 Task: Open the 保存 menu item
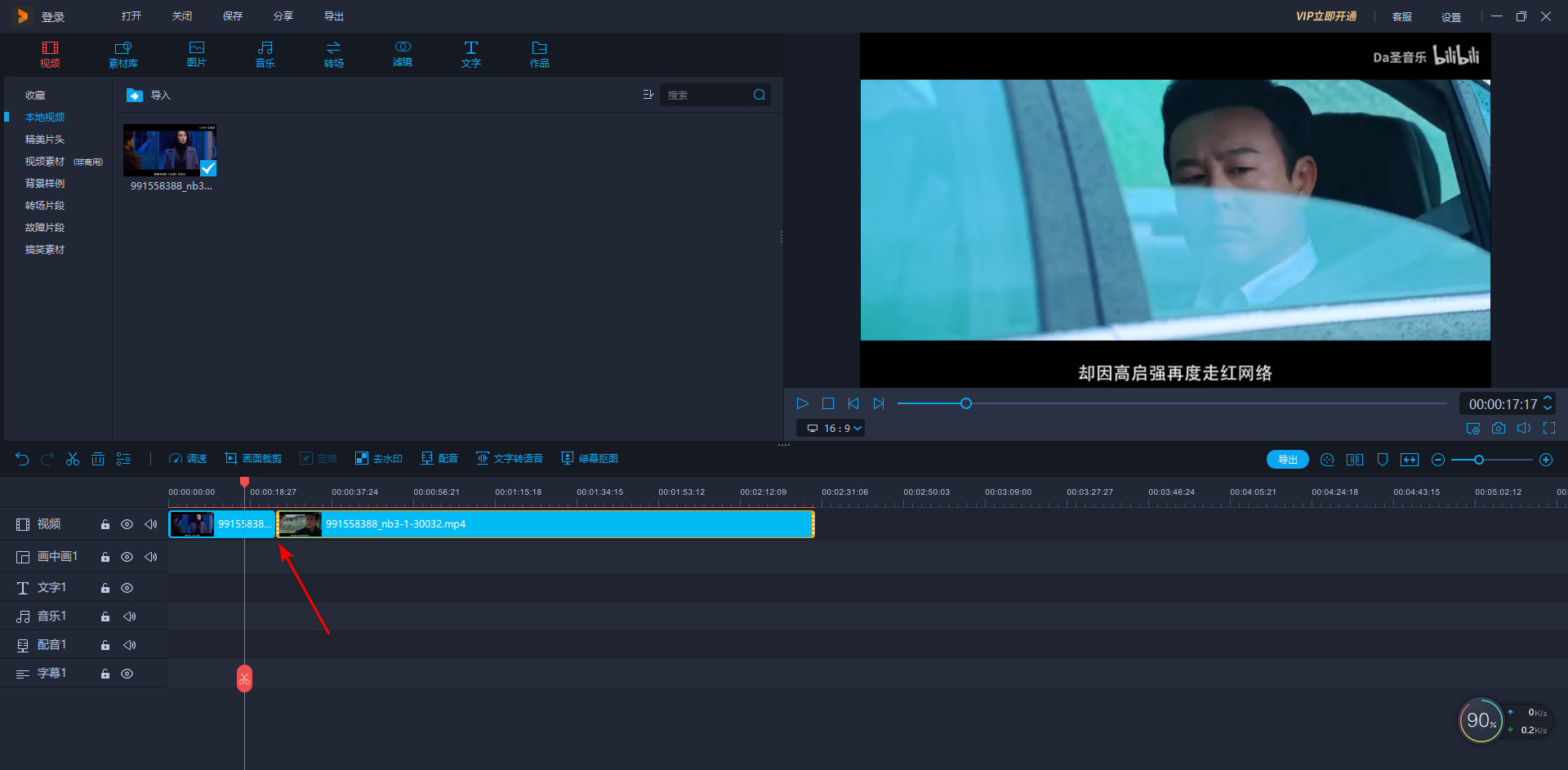click(233, 16)
